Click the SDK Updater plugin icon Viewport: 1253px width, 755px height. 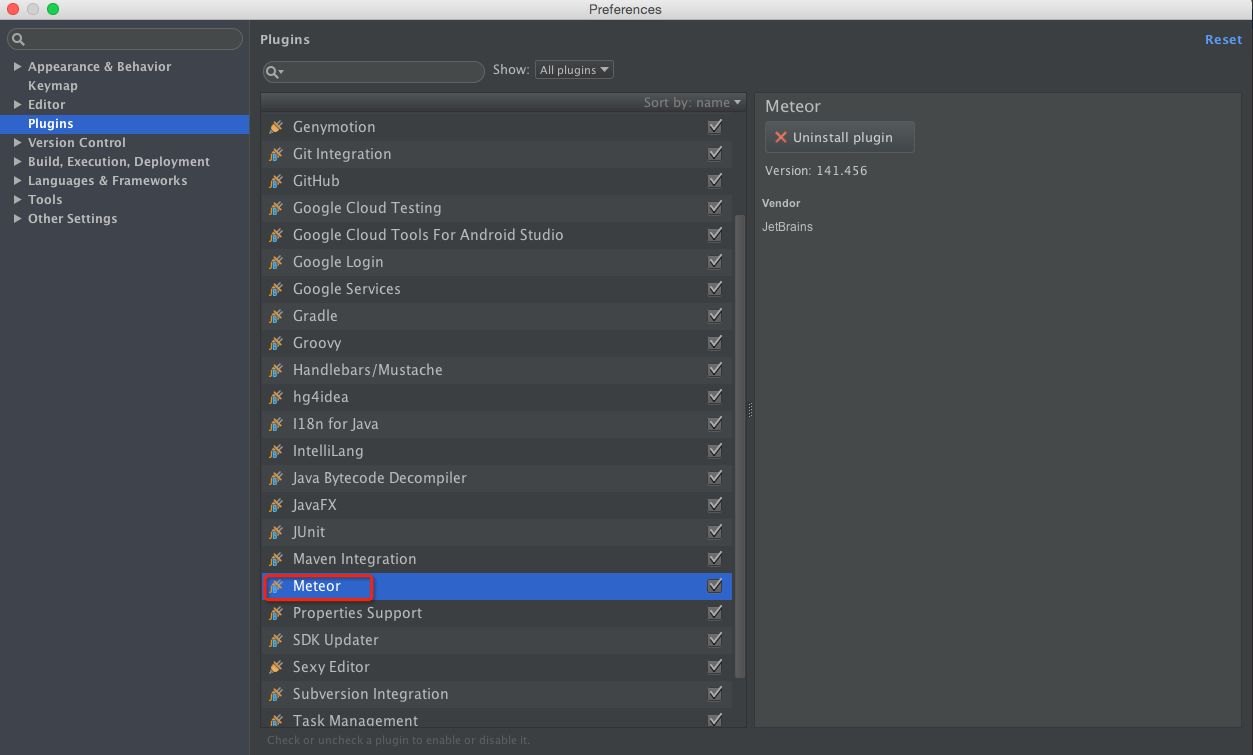point(276,640)
